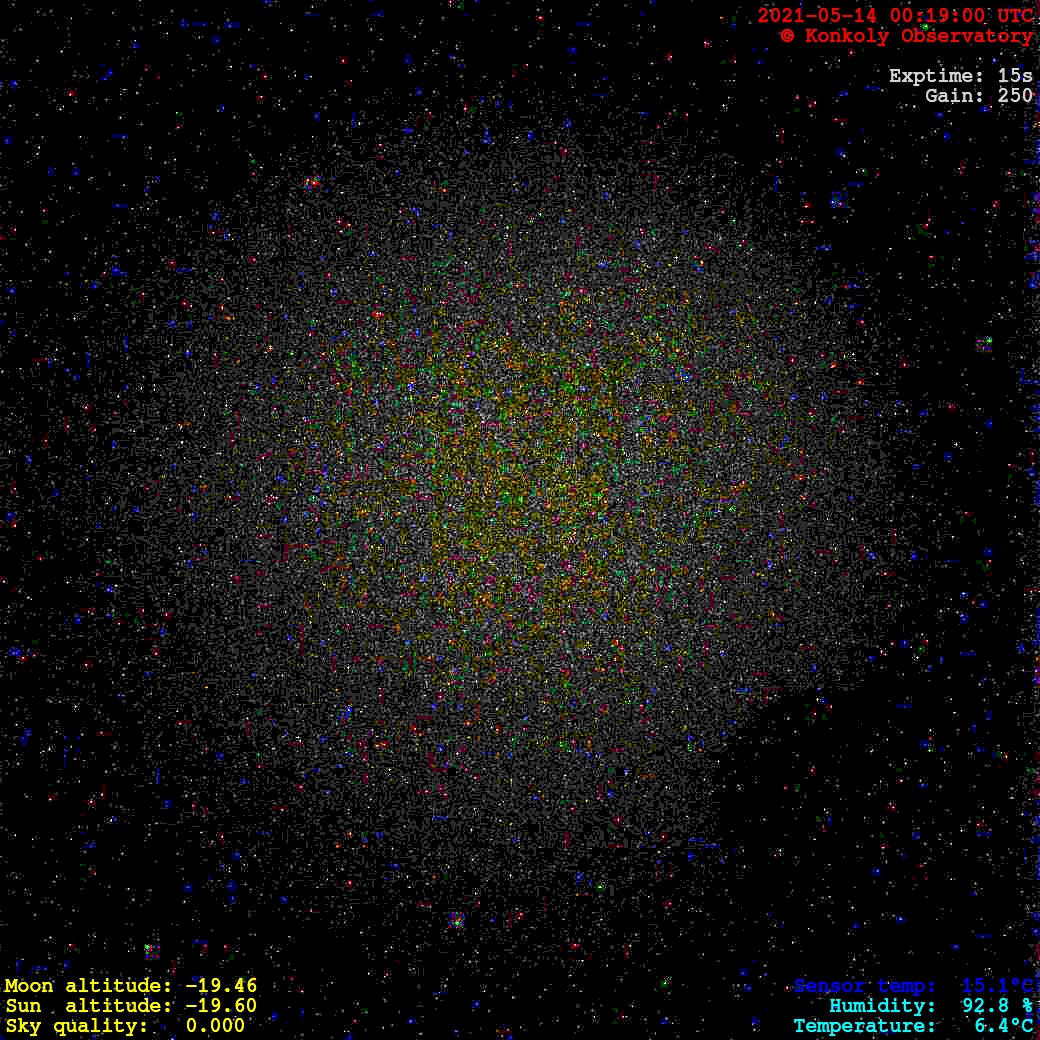Click the Sun altitude value -19.60
The width and height of the screenshot is (1040, 1040).
221,1006
